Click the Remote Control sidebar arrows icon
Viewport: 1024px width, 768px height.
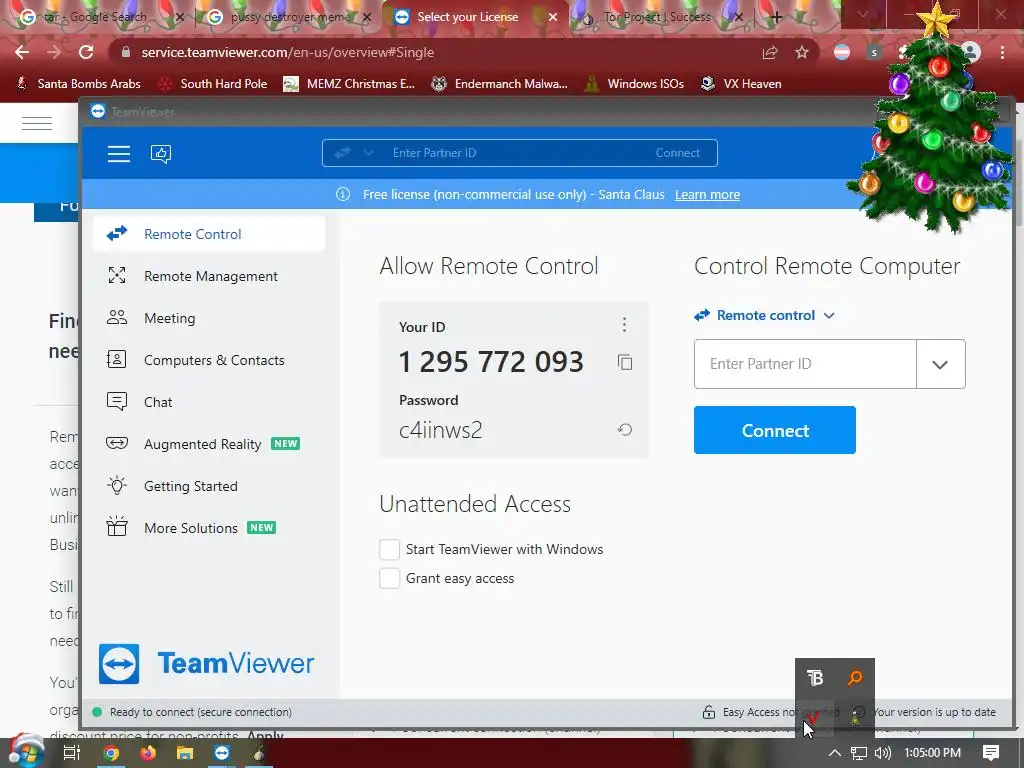pos(117,233)
